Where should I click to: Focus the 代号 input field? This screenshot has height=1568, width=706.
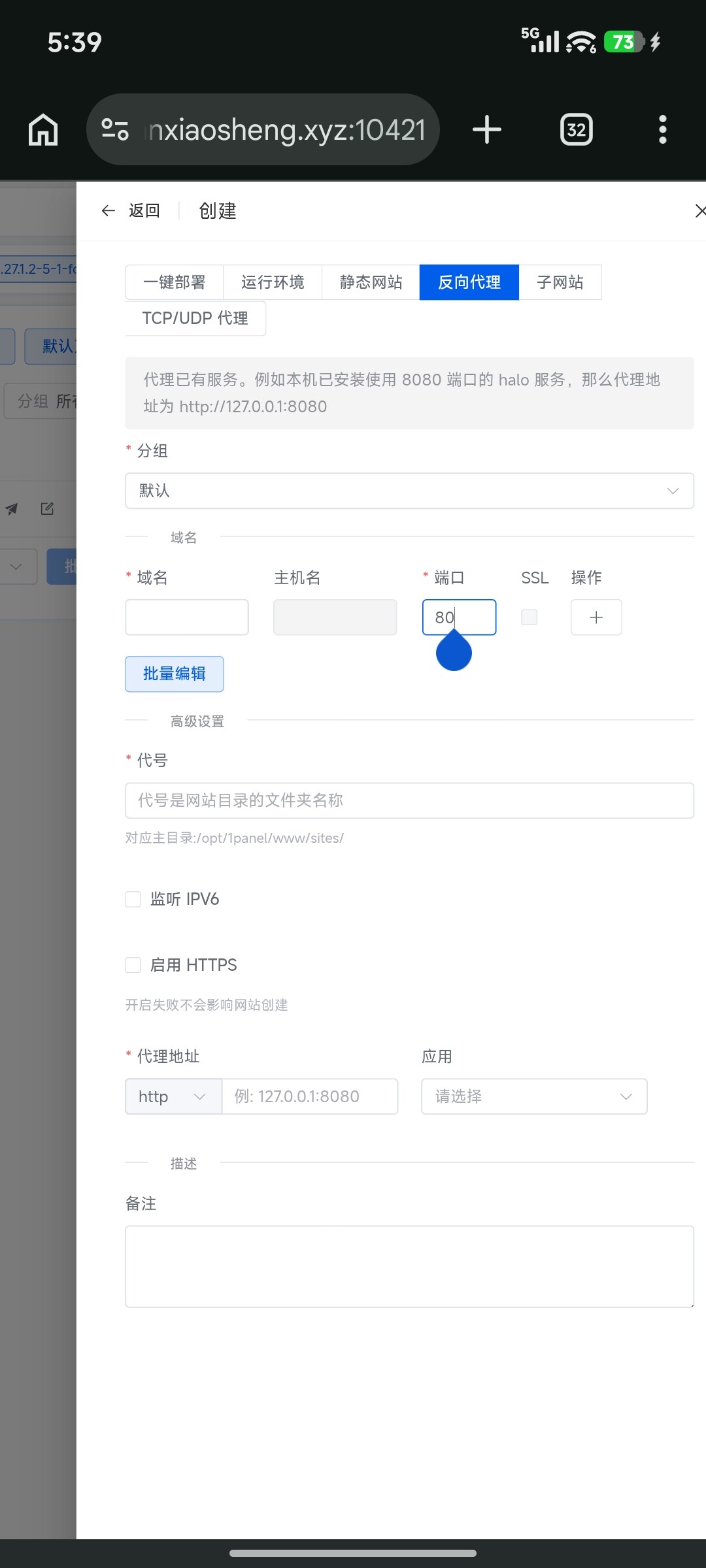[409, 800]
